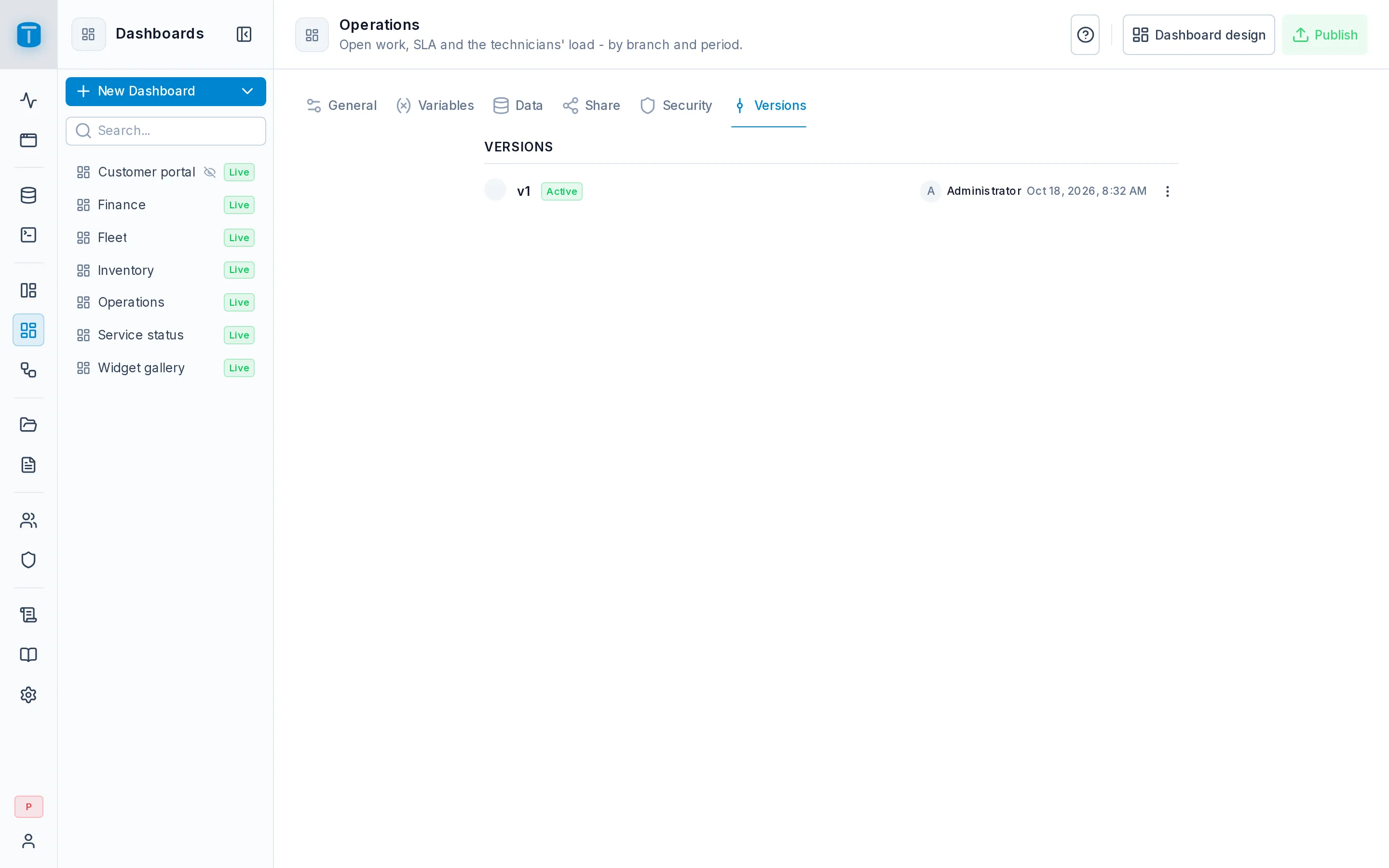Open the Inventory dashboard in list
Screen dimensions: 1389x868
click(166, 271)
